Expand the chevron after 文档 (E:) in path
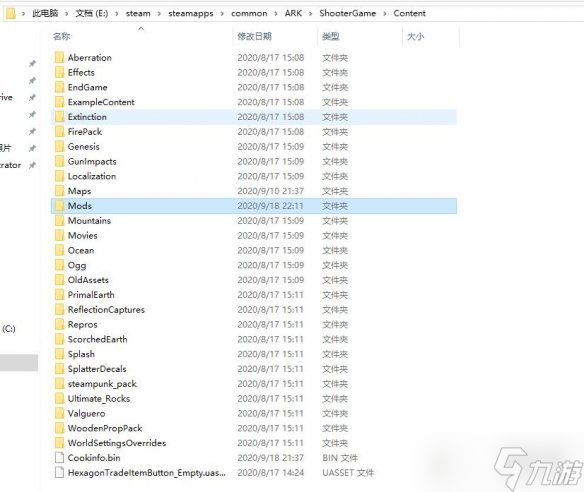Screen dimensions: 584x492 tap(117, 14)
